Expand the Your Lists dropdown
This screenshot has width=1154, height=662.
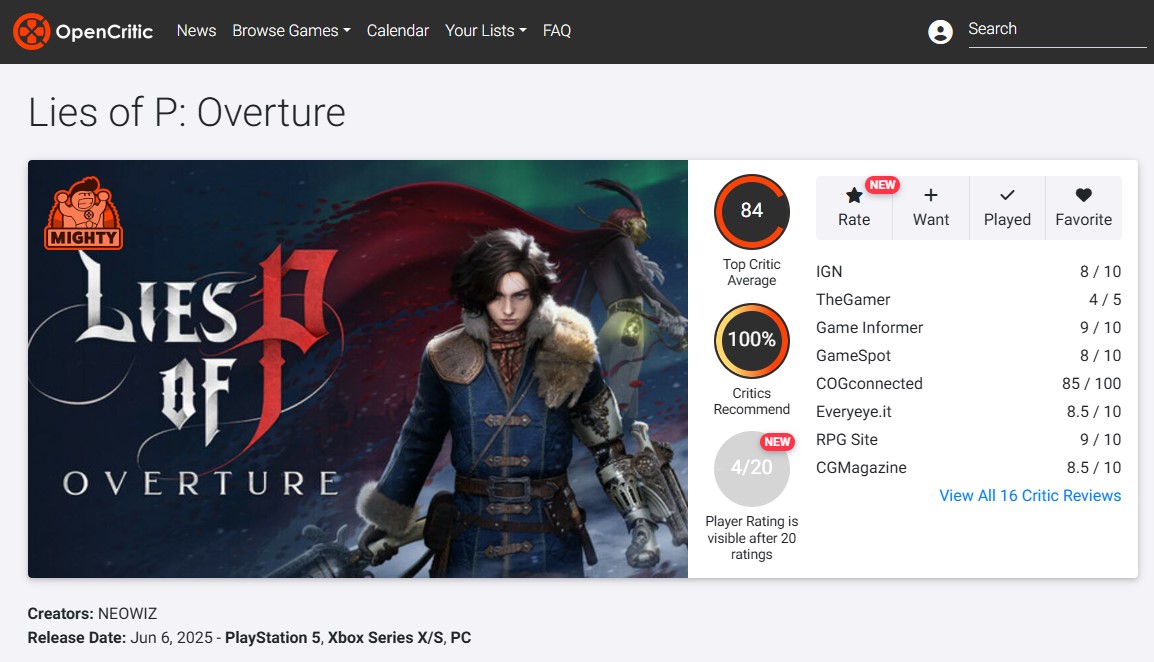pos(485,31)
